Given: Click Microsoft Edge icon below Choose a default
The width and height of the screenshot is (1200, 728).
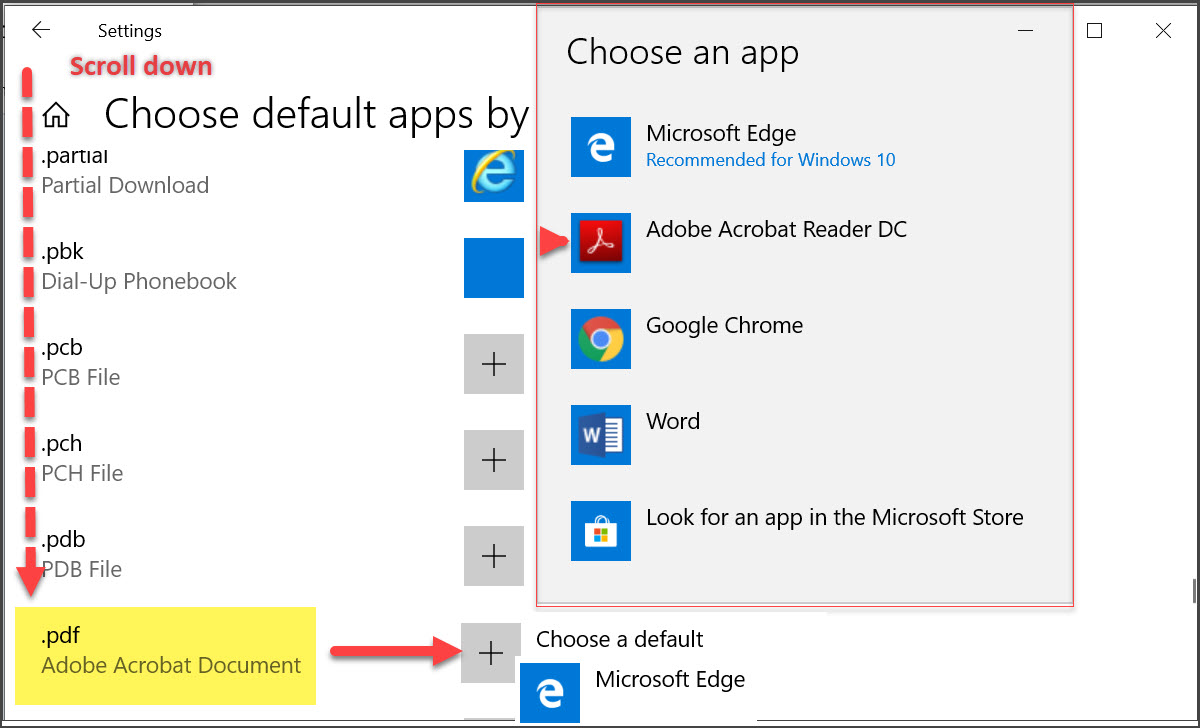Looking at the screenshot, I should point(550,693).
